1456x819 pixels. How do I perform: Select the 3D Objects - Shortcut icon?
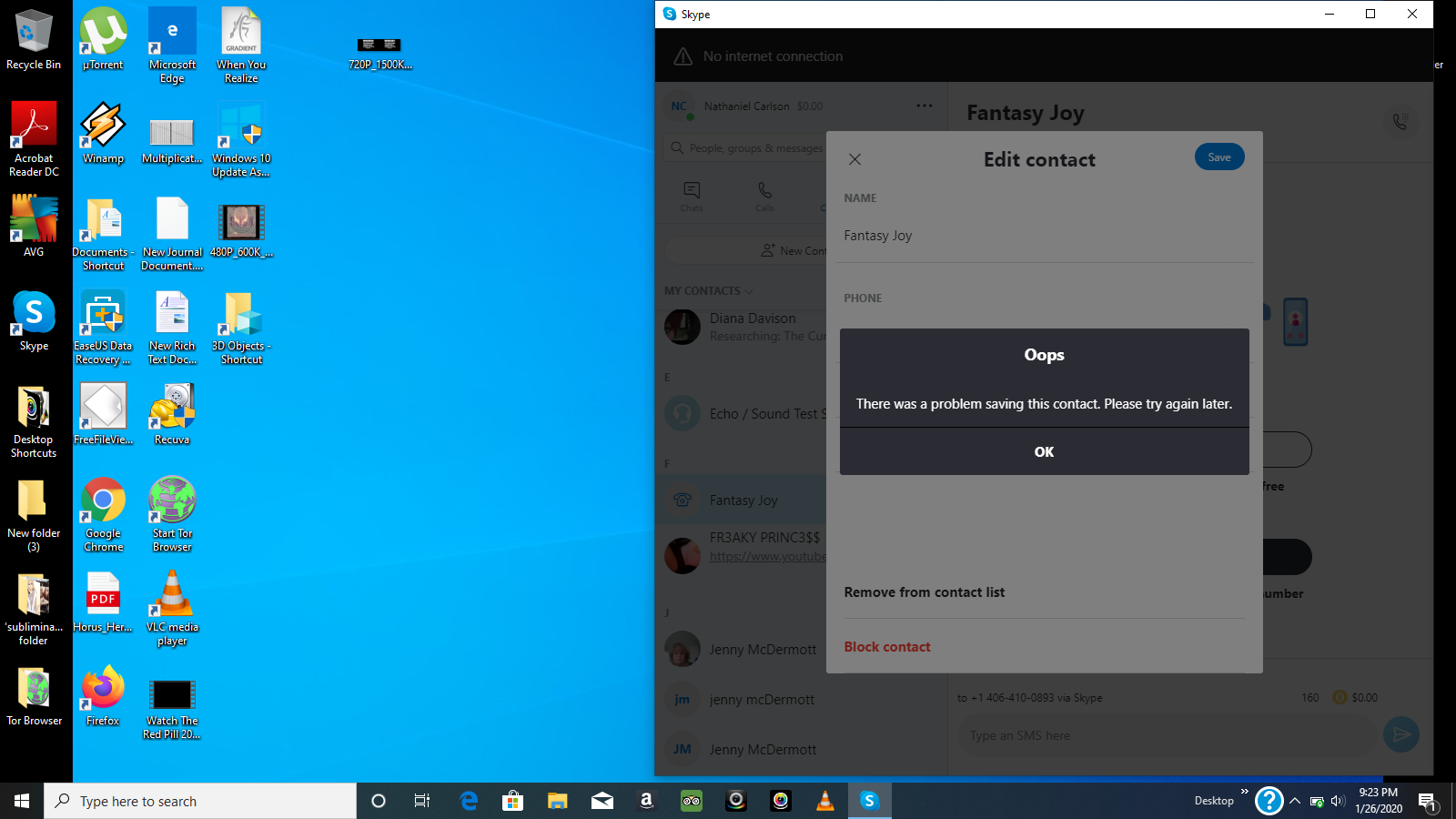pos(241,327)
